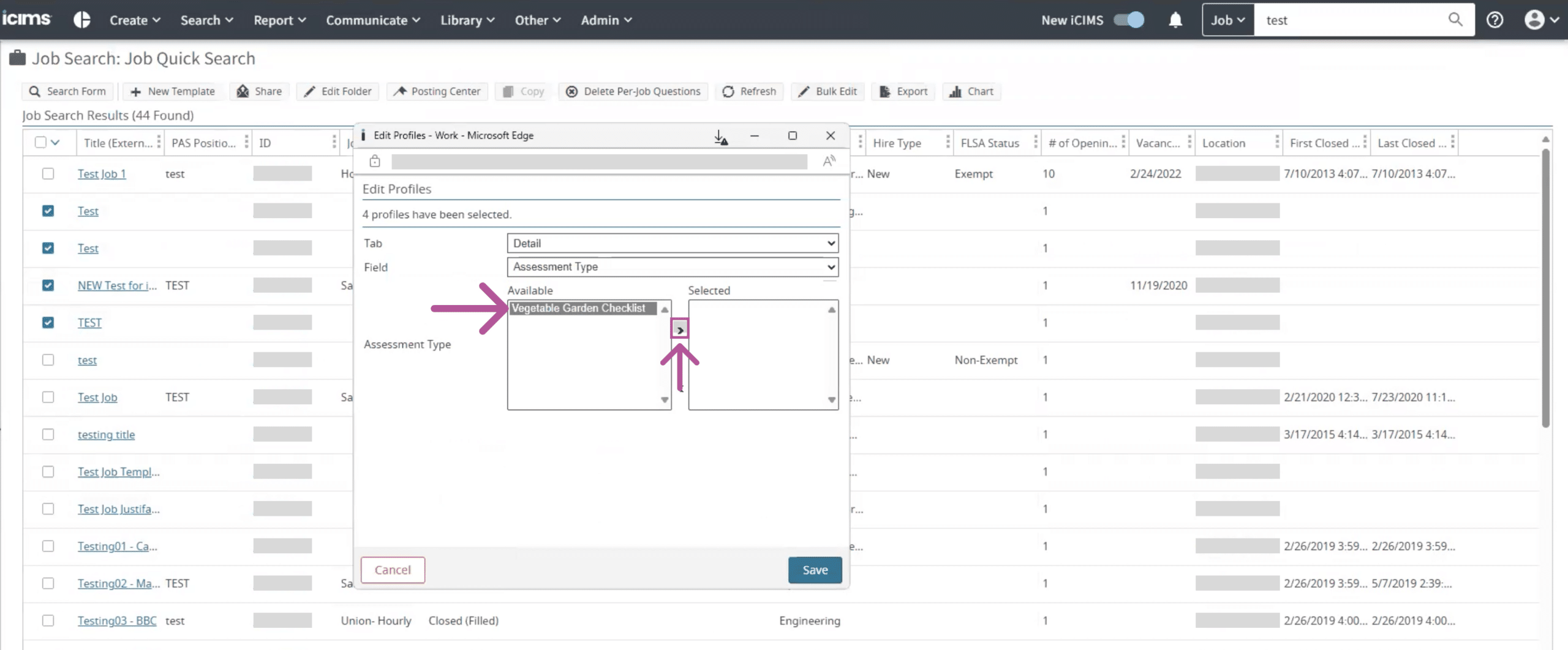The height and width of the screenshot is (650, 1568).
Task: Open the Admin menu
Action: [606, 20]
